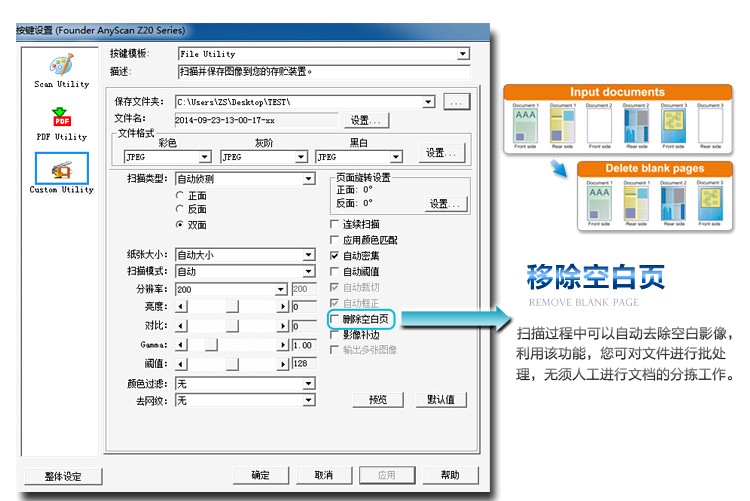Viewport: 750px width, 501px height.
Task: Click the threshold slider left arrow
Action: tap(181, 364)
